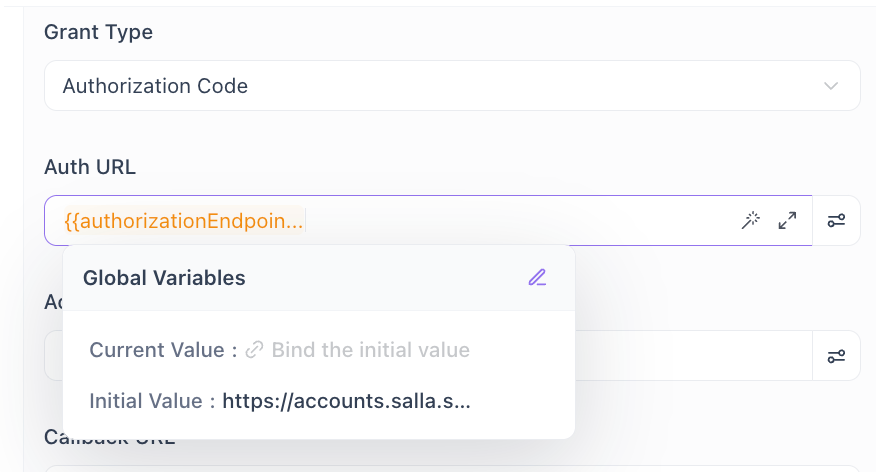This screenshot has height=472, width=876.
Task: Click the link icon beside Current Value
Action: [x=255, y=350]
